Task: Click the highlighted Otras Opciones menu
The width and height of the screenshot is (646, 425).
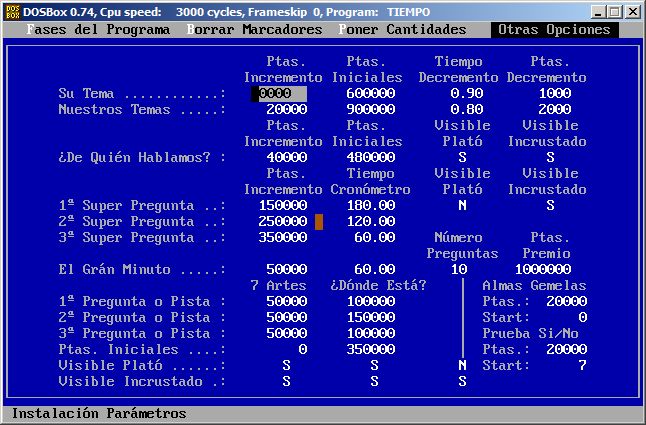Action: tap(553, 30)
